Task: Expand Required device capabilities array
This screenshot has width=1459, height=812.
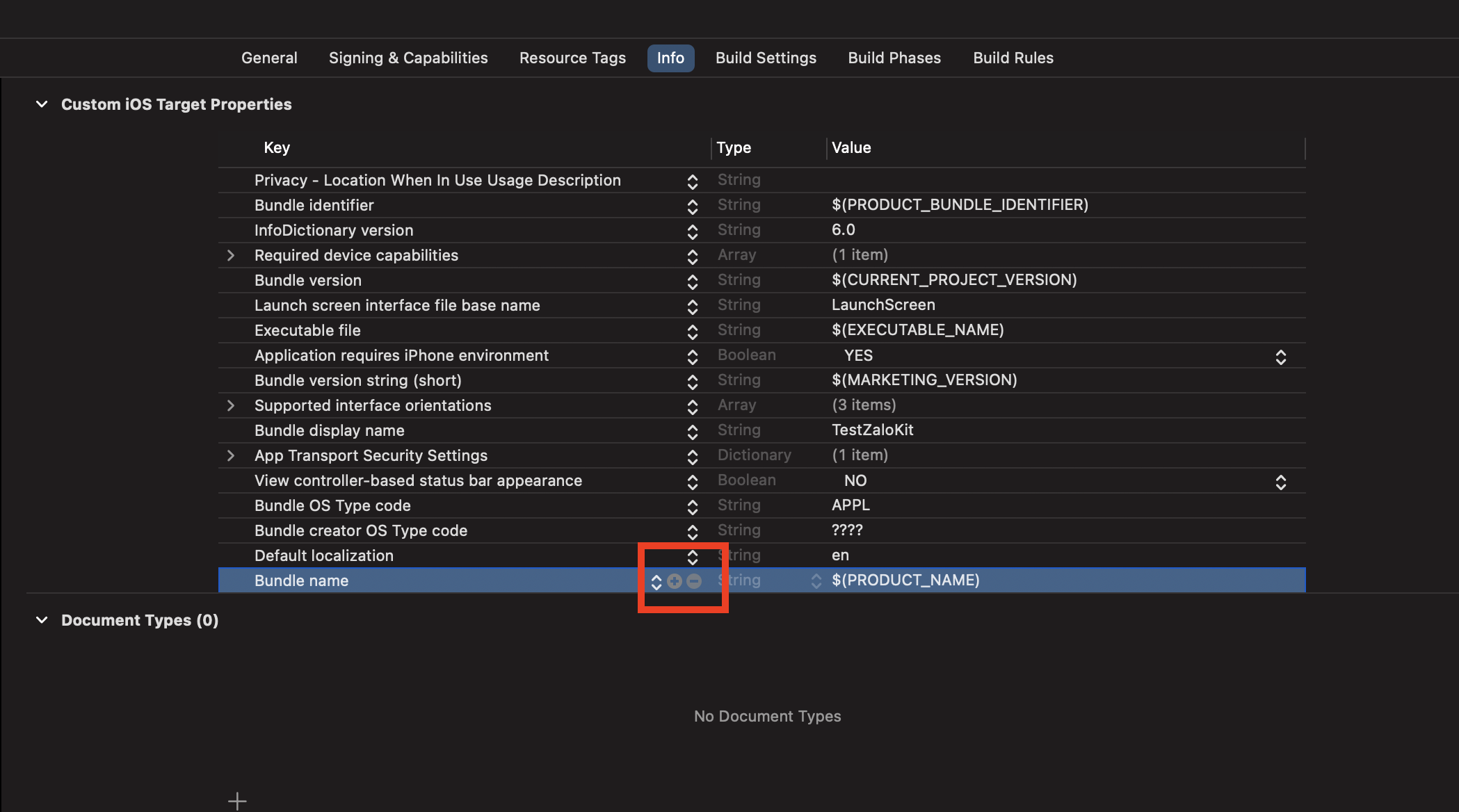Action: (231, 256)
